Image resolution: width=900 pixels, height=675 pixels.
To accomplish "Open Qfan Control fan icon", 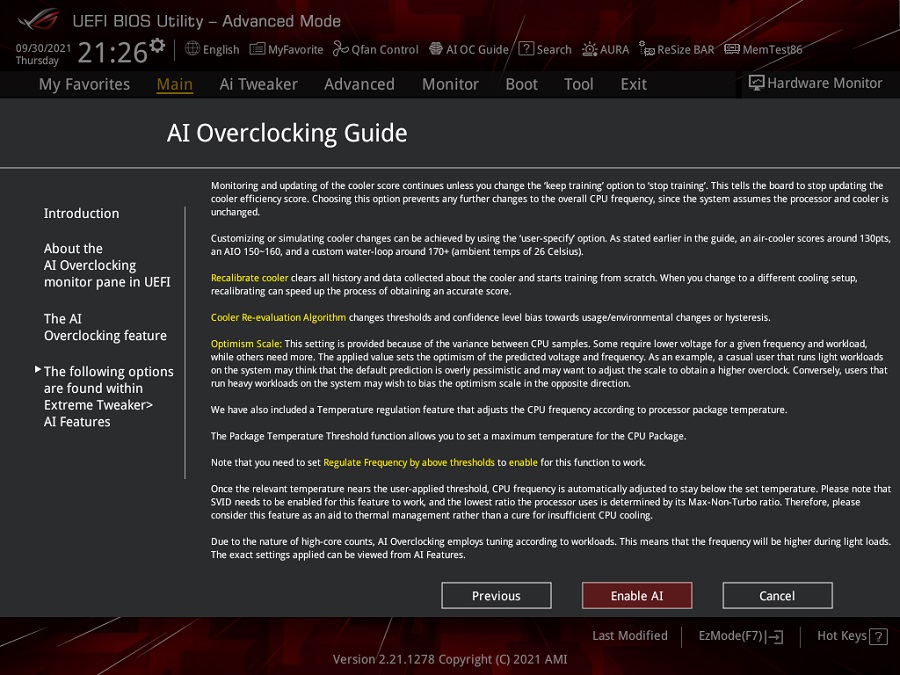I will pos(340,49).
